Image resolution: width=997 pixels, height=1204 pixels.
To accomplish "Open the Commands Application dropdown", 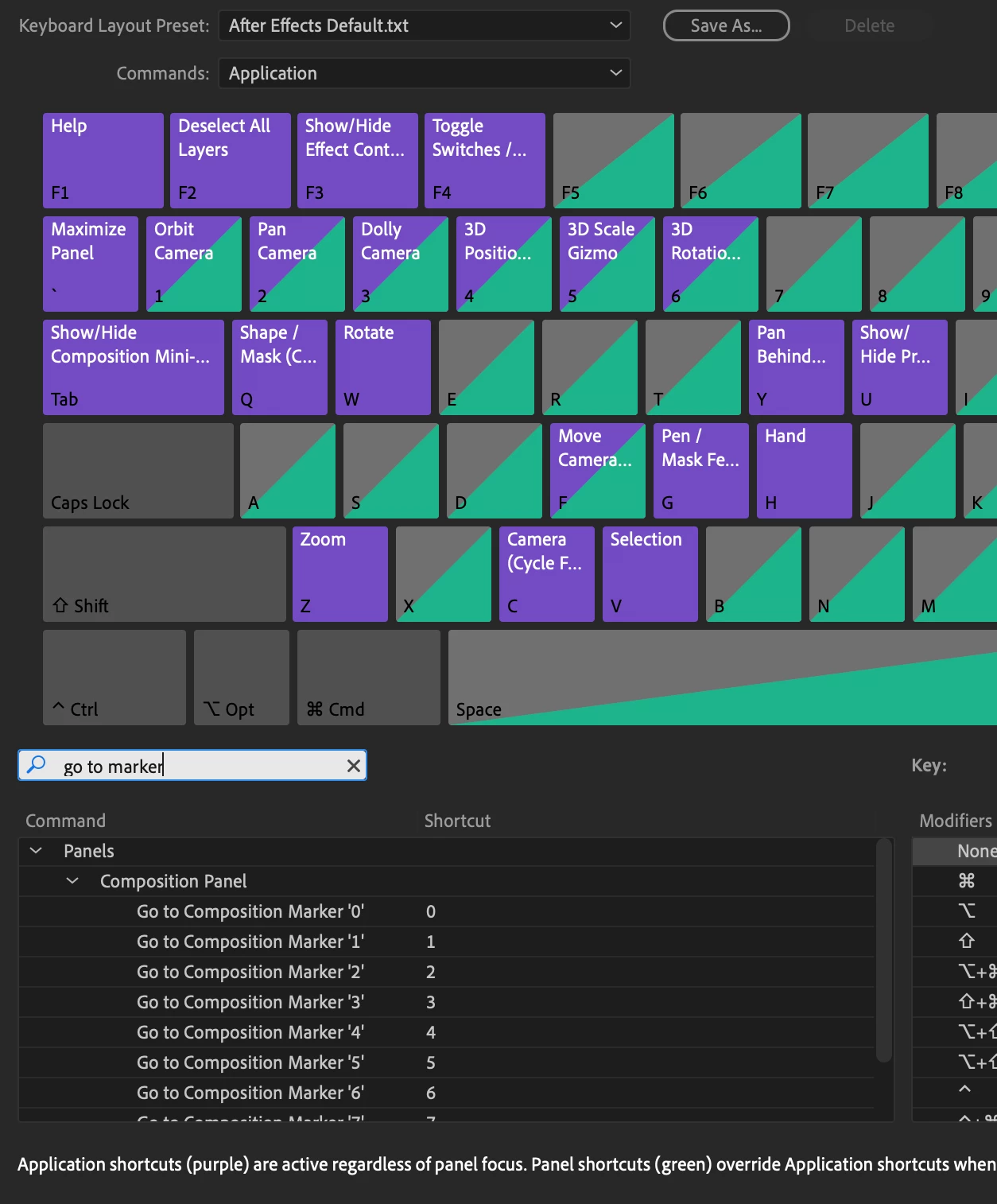I will coord(424,73).
